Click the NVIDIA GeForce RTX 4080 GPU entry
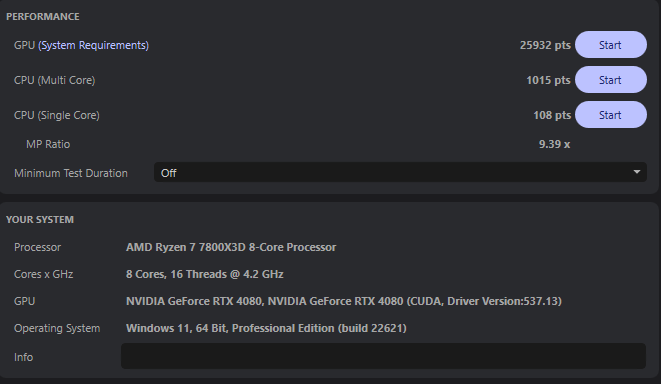661x384 pixels. point(344,301)
